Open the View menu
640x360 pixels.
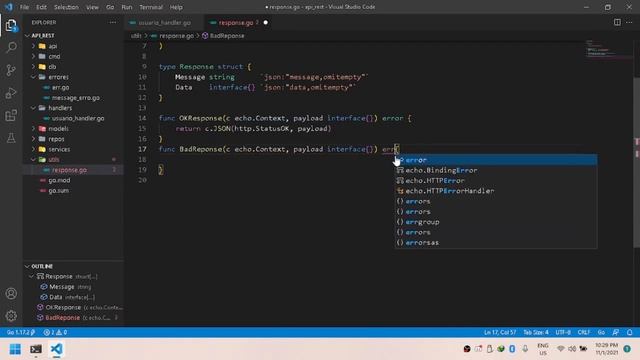(92, 7)
